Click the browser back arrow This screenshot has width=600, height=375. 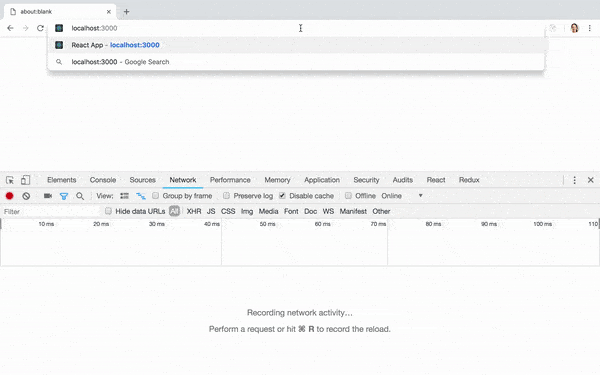tap(10, 28)
